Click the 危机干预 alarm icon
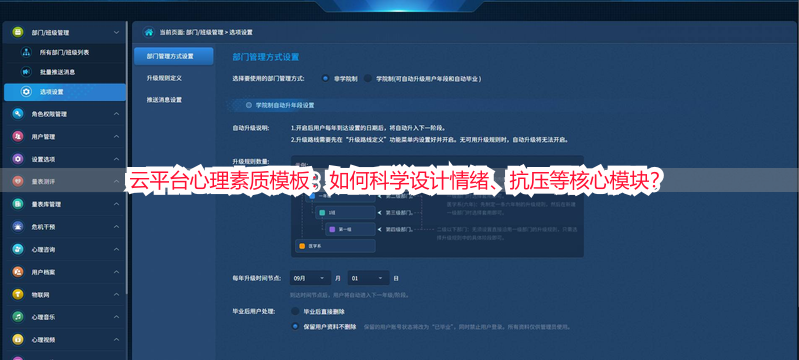The image size is (799, 360). (x=18, y=226)
